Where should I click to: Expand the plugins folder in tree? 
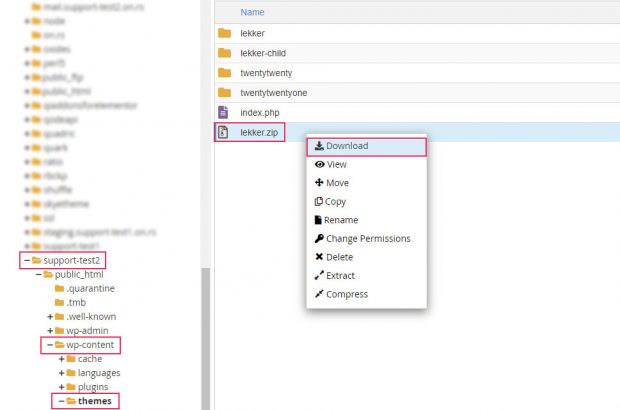coord(61,387)
